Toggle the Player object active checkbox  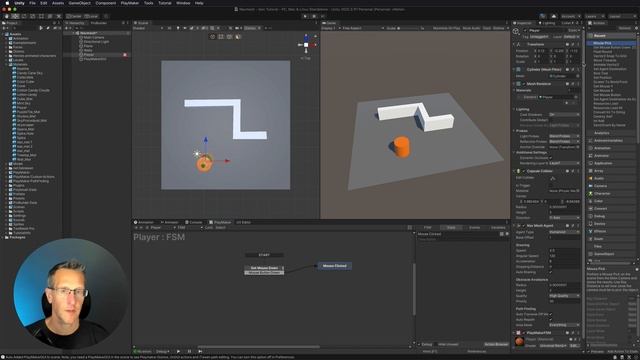point(525,31)
